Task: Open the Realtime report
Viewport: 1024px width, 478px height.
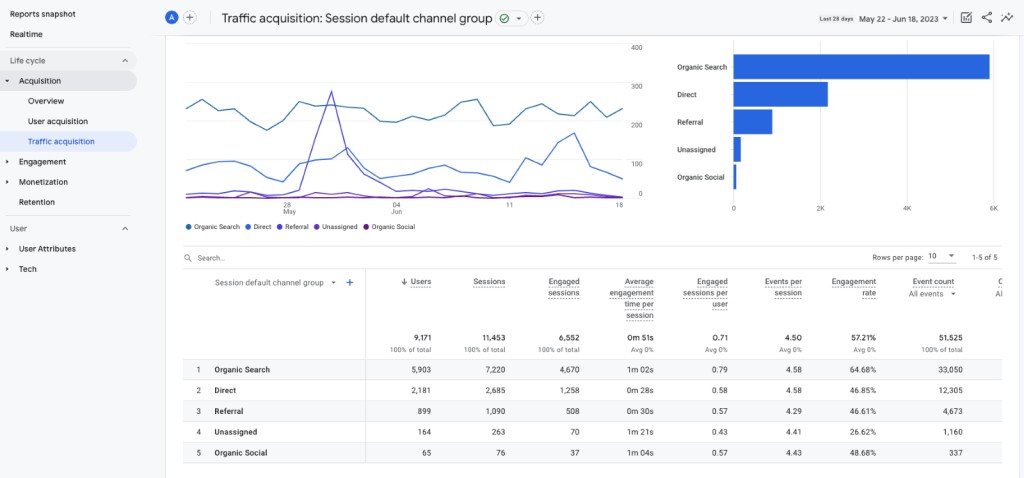Action: 26,34
